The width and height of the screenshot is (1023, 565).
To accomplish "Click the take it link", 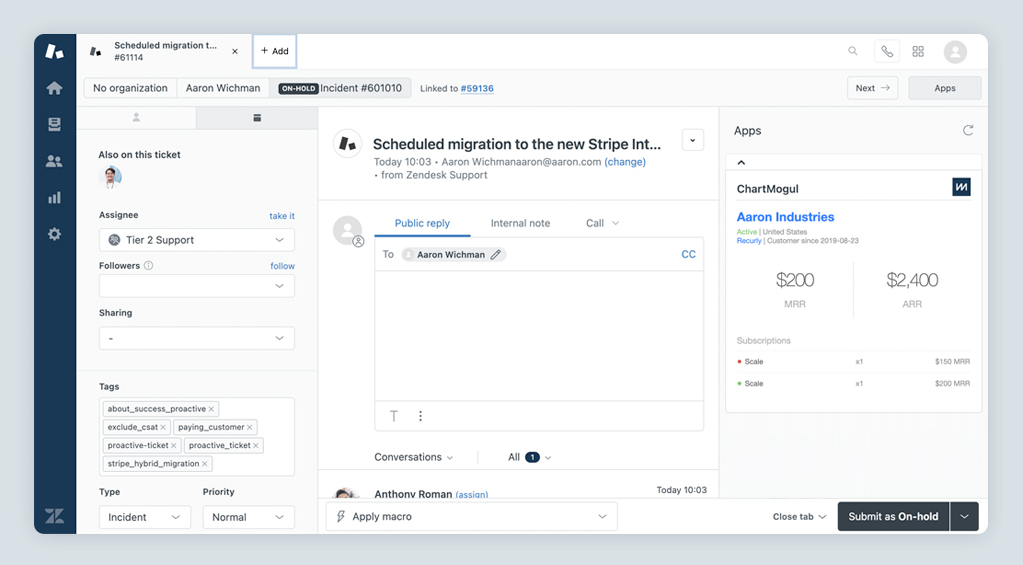I will (x=282, y=216).
